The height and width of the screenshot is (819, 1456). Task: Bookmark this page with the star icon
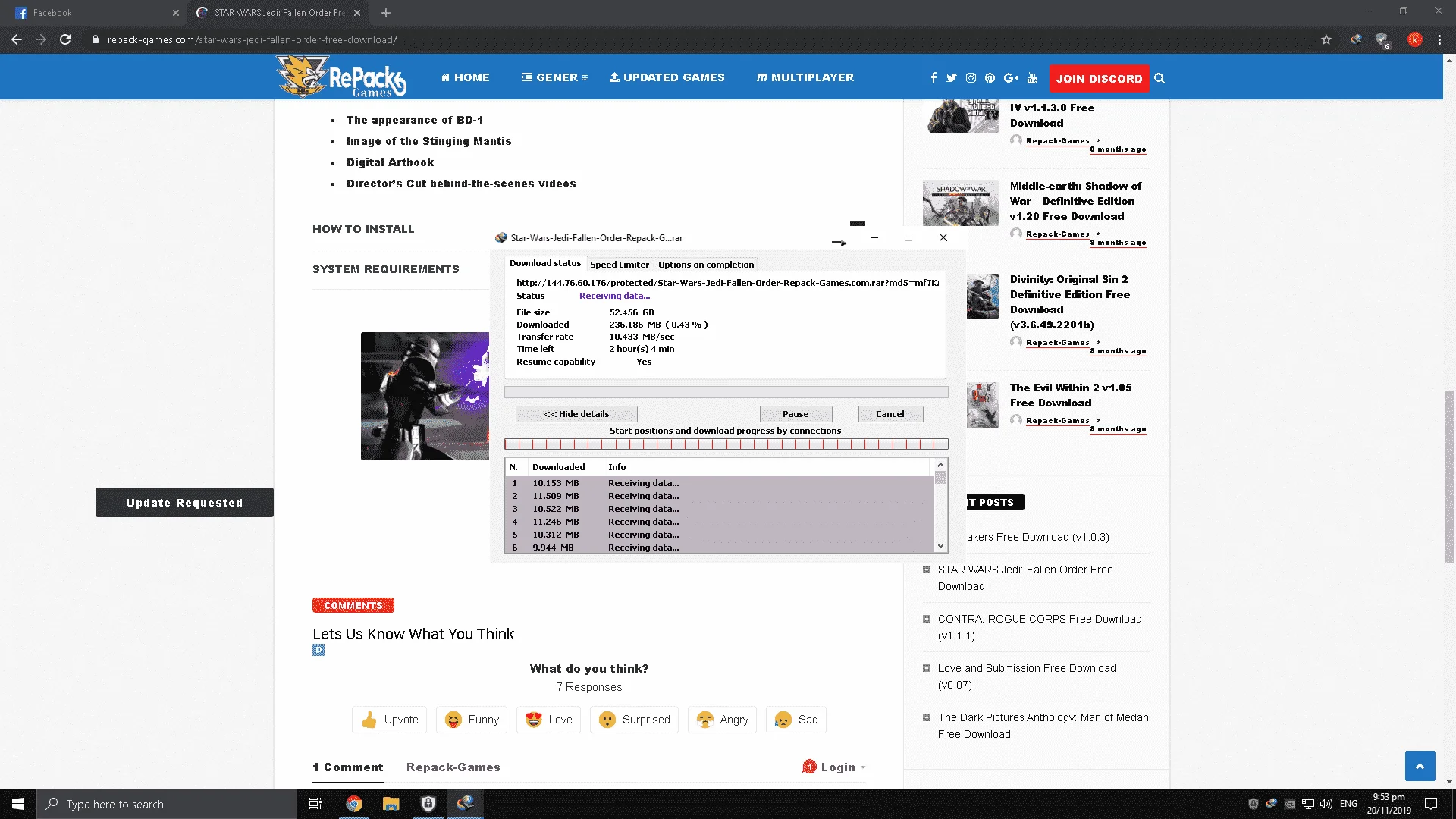1326,39
